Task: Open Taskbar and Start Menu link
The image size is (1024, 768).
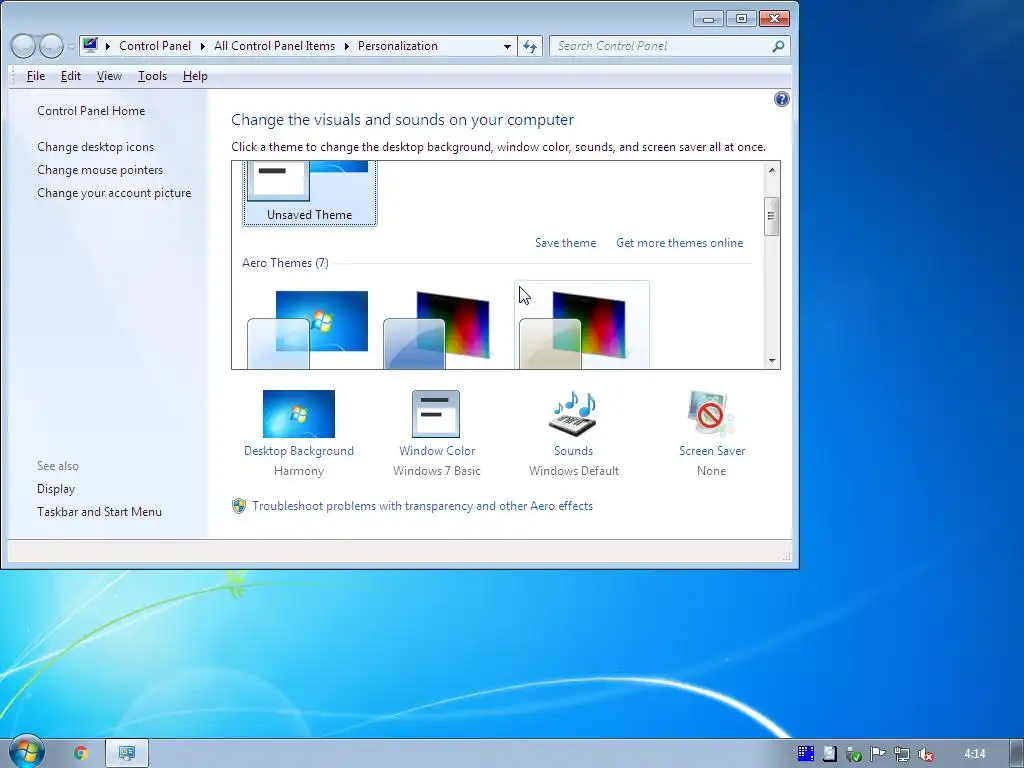Action: [99, 512]
